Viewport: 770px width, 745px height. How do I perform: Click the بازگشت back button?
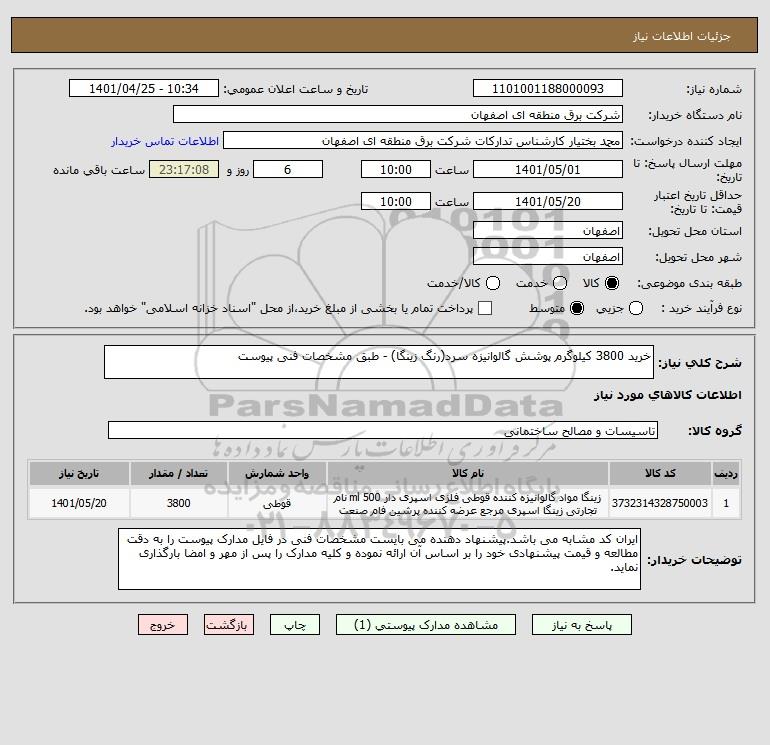(229, 625)
